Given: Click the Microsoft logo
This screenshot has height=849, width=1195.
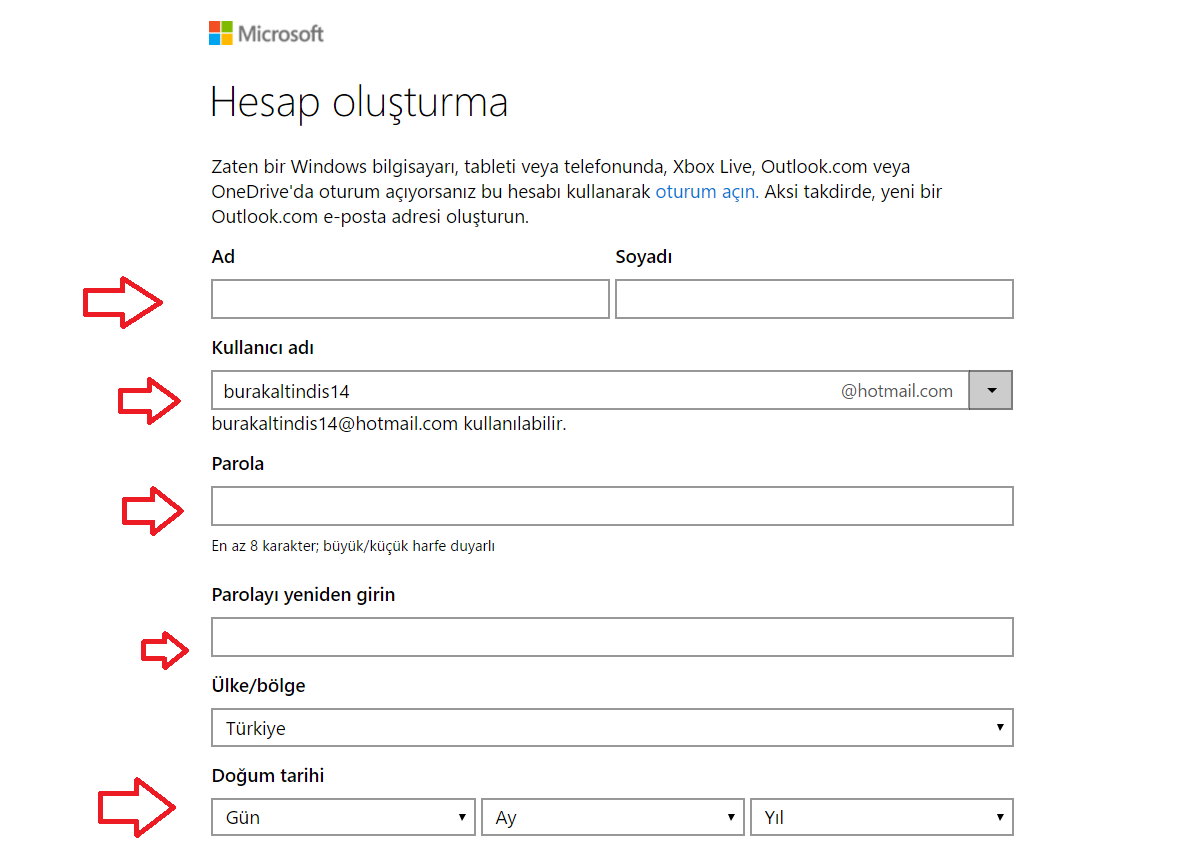Looking at the screenshot, I should click(x=266, y=34).
